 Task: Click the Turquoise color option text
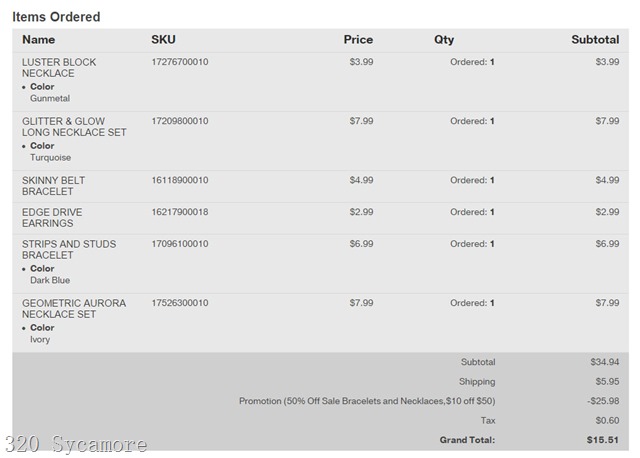pyautogui.click(x=51, y=158)
